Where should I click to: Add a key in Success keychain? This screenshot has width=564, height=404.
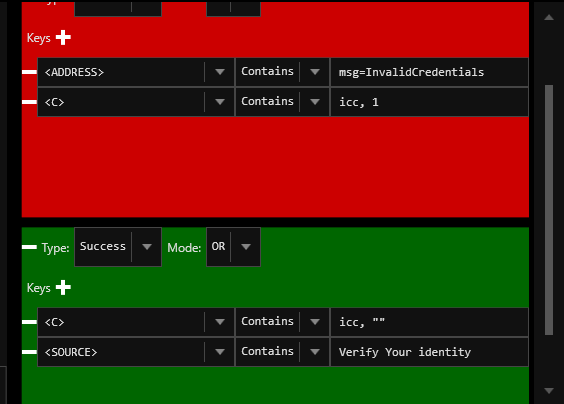pos(63,287)
